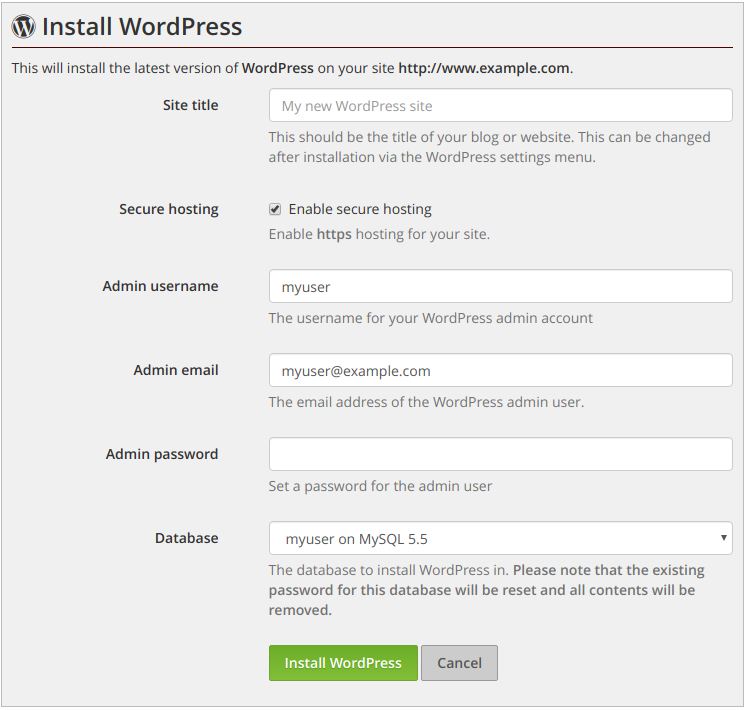Click the 'http://www.example.com' site text
The height and width of the screenshot is (710, 747).
click(484, 68)
